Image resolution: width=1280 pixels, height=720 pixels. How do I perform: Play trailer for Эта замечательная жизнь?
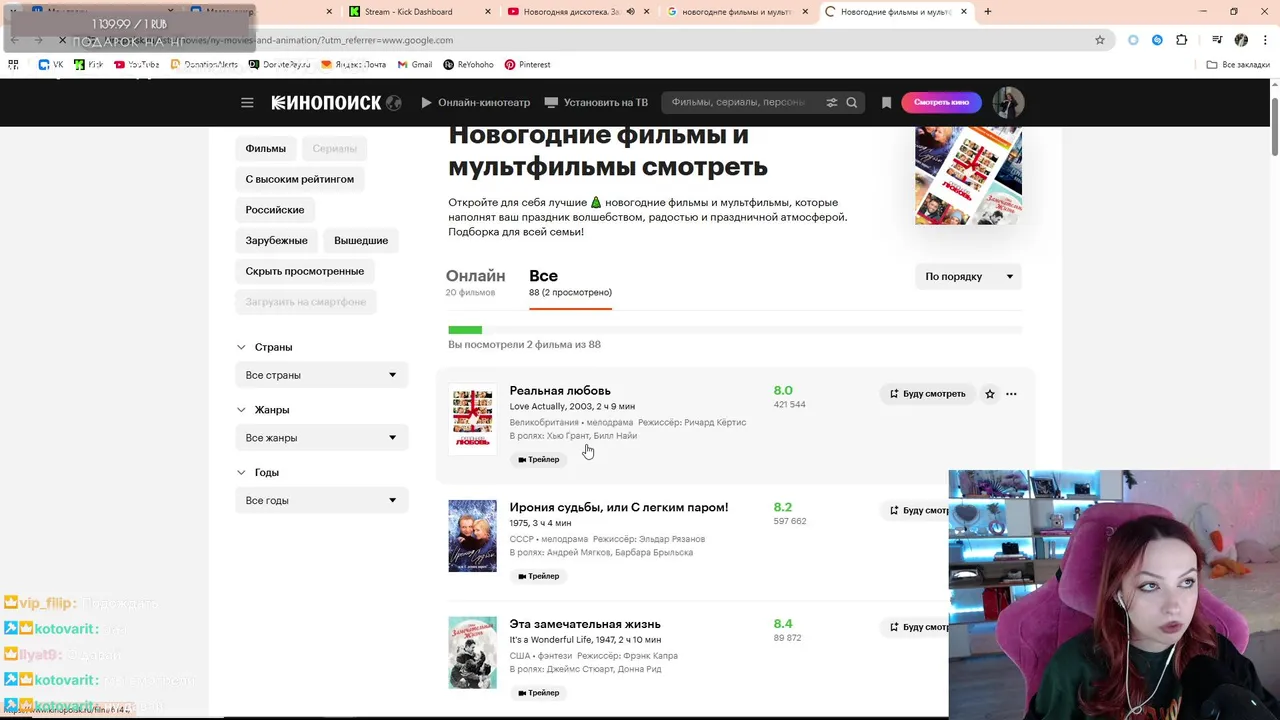(539, 693)
